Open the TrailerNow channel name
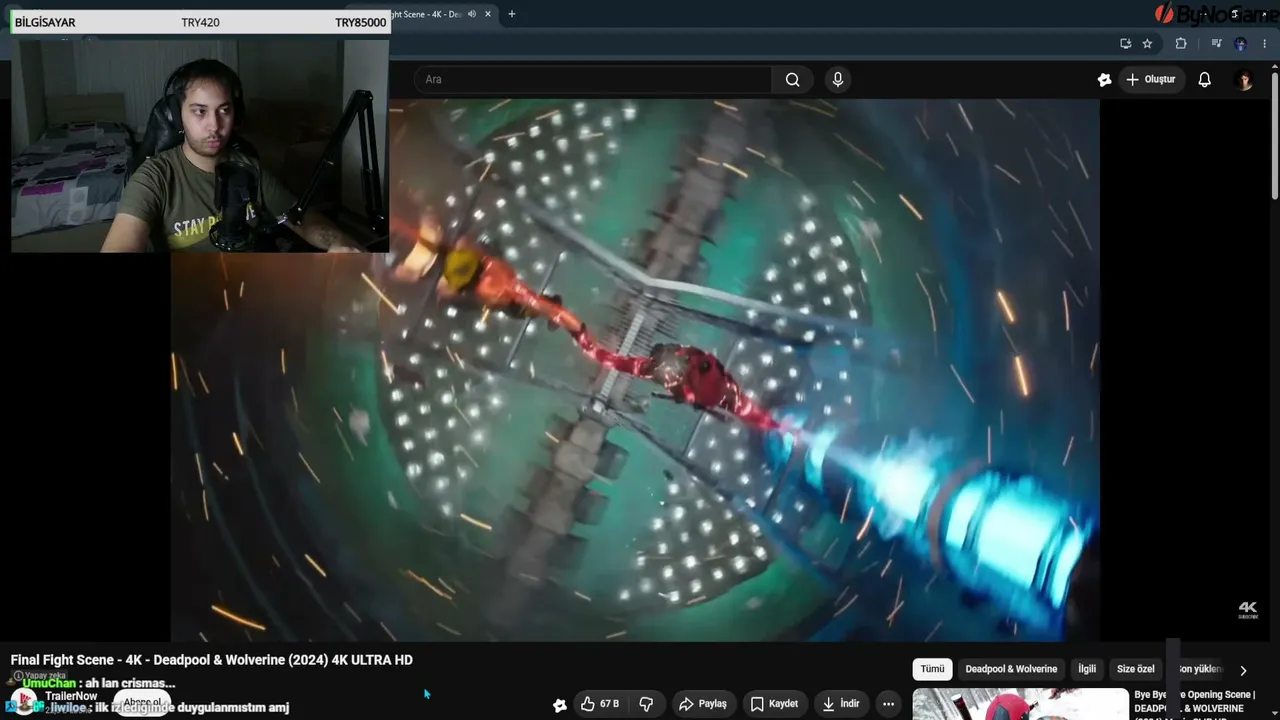Screen dimensions: 1280x720 71,696
